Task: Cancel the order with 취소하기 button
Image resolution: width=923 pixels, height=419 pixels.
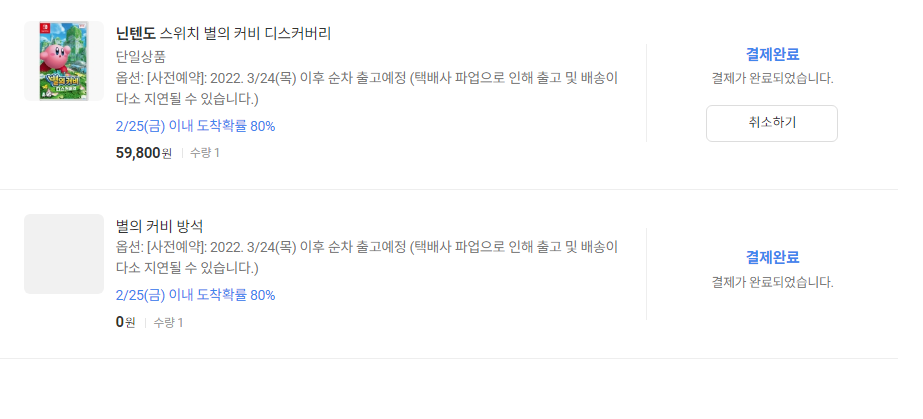Action: coord(772,123)
